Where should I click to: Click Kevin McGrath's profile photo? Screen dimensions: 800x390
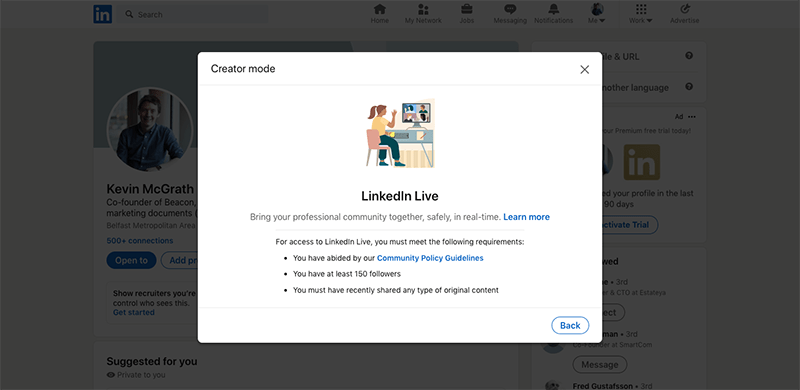coord(149,129)
